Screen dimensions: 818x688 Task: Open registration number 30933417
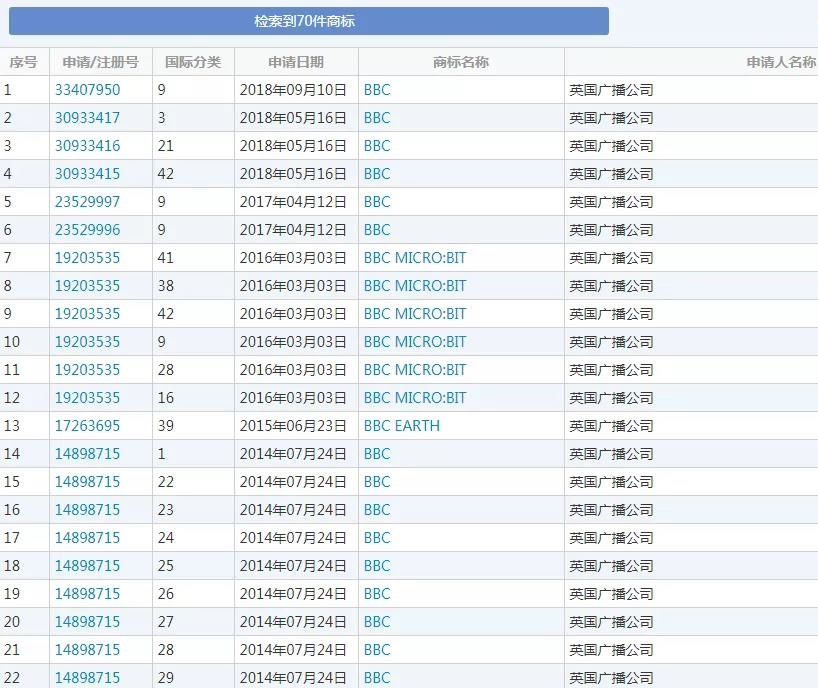(x=87, y=118)
